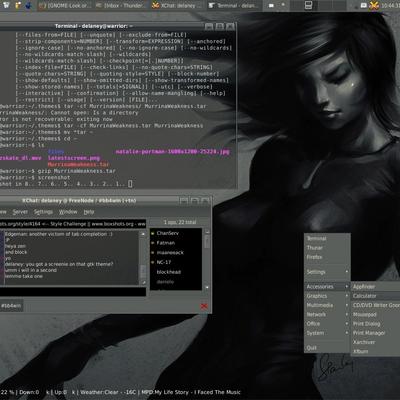Open the Settings menu in XChat menubar
The image size is (400, 400).
43,212
